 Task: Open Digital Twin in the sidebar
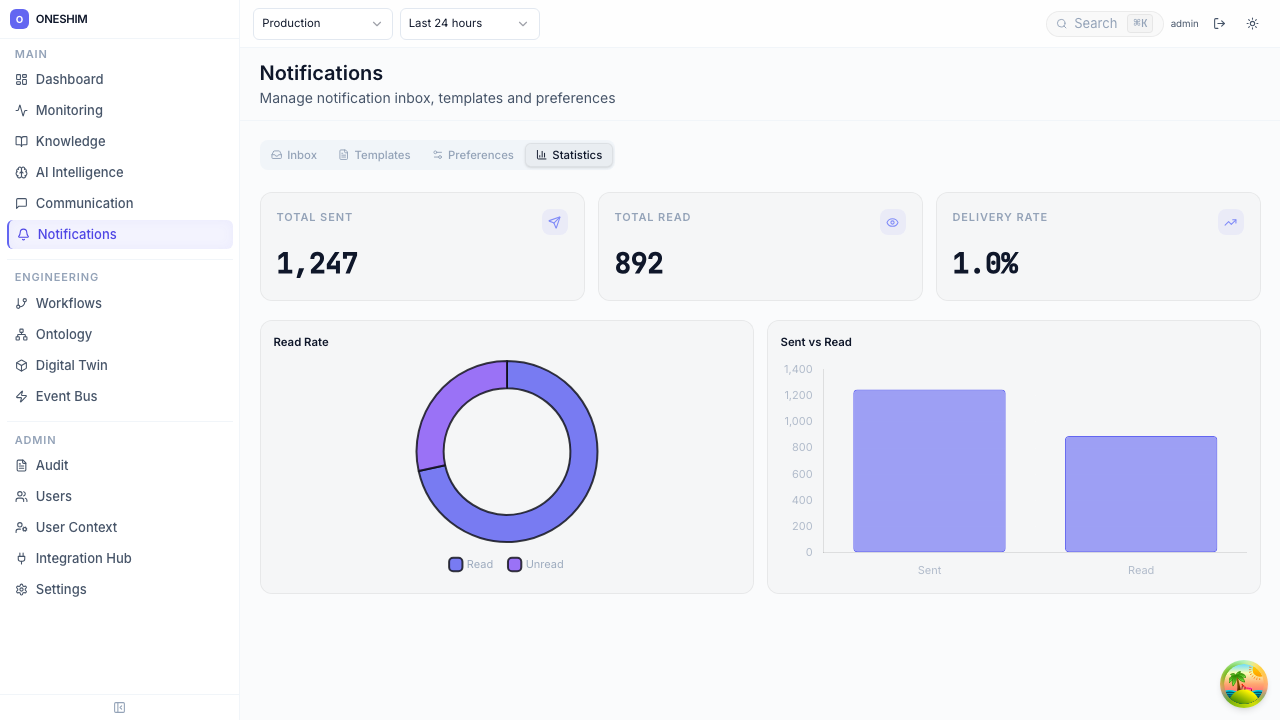(71, 365)
